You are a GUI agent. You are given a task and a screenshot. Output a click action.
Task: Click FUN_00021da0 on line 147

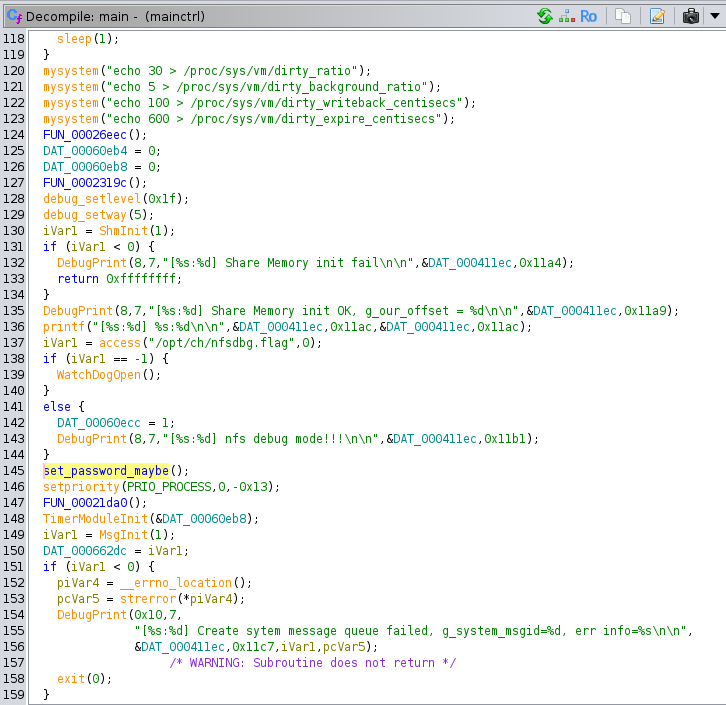pyautogui.click(x=85, y=503)
